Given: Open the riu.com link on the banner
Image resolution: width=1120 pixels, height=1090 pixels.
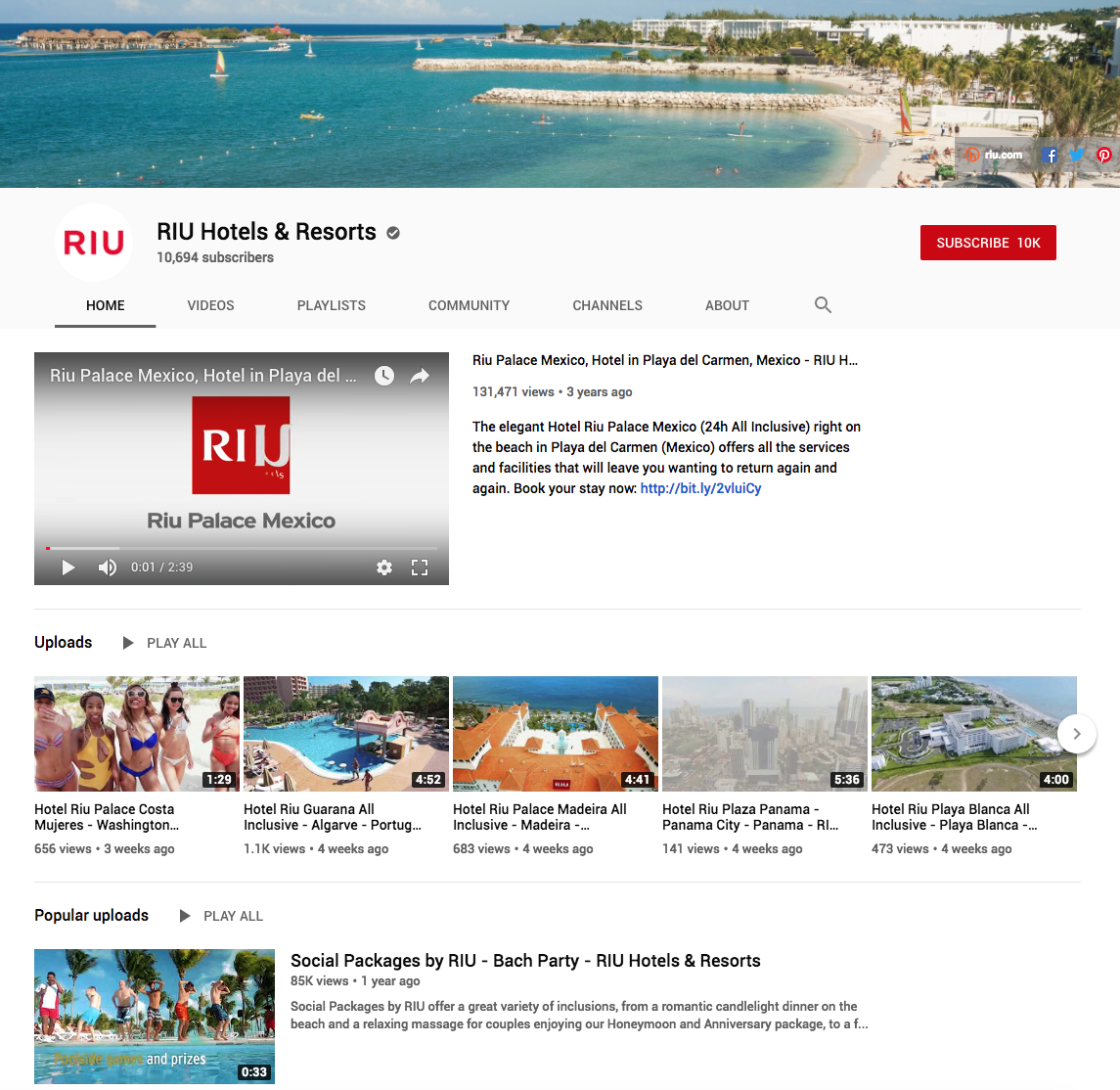Looking at the screenshot, I should tap(996, 155).
